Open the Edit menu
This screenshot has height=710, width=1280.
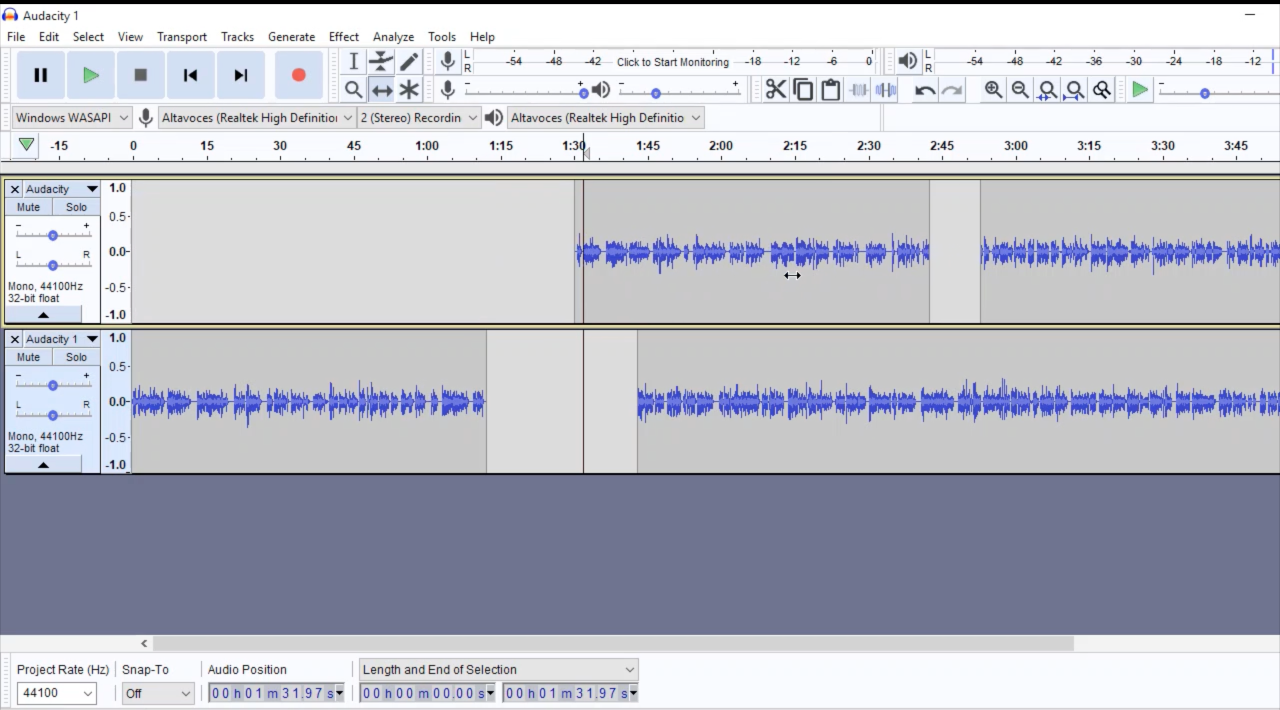(49, 37)
